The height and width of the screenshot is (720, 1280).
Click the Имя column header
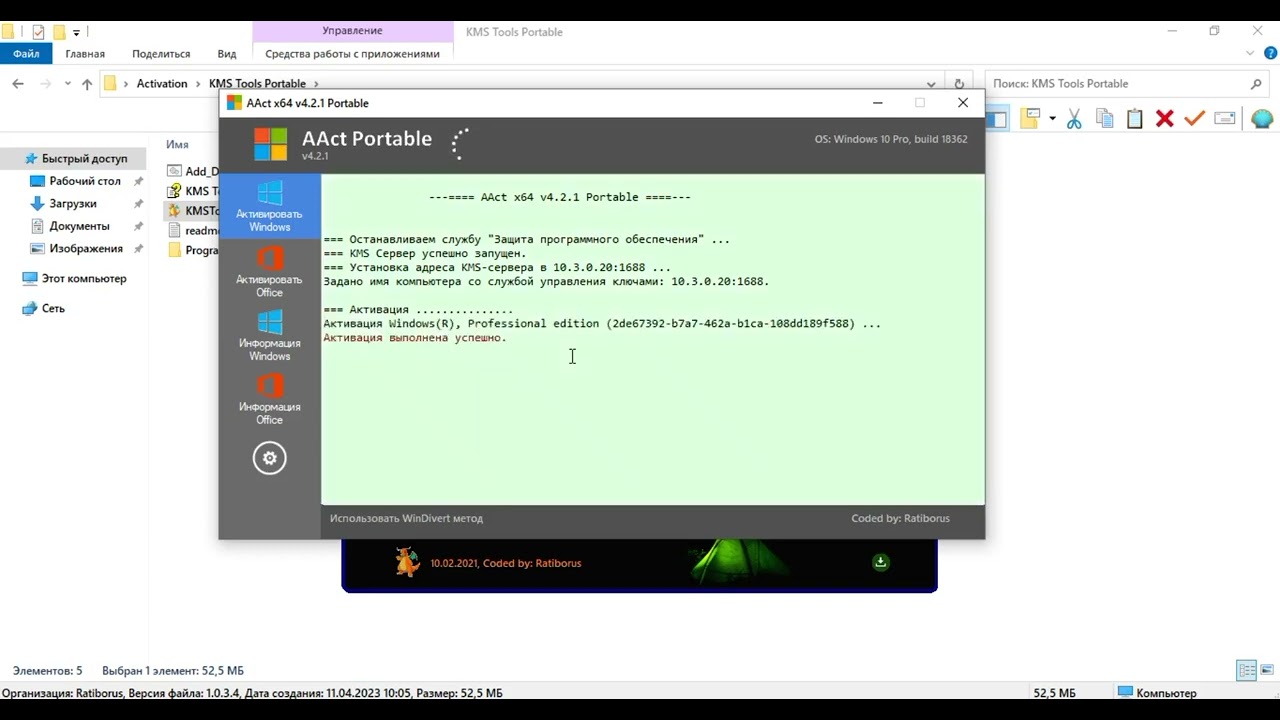178,145
